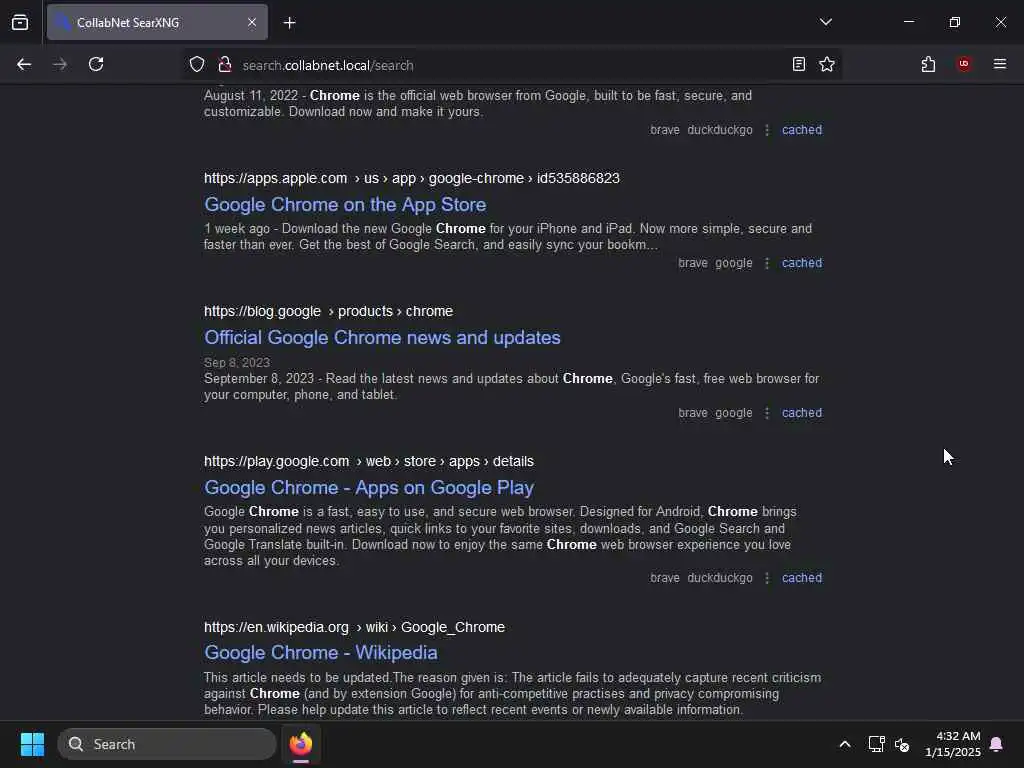
Task: Reload the current search page
Action: click(x=96, y=64)
